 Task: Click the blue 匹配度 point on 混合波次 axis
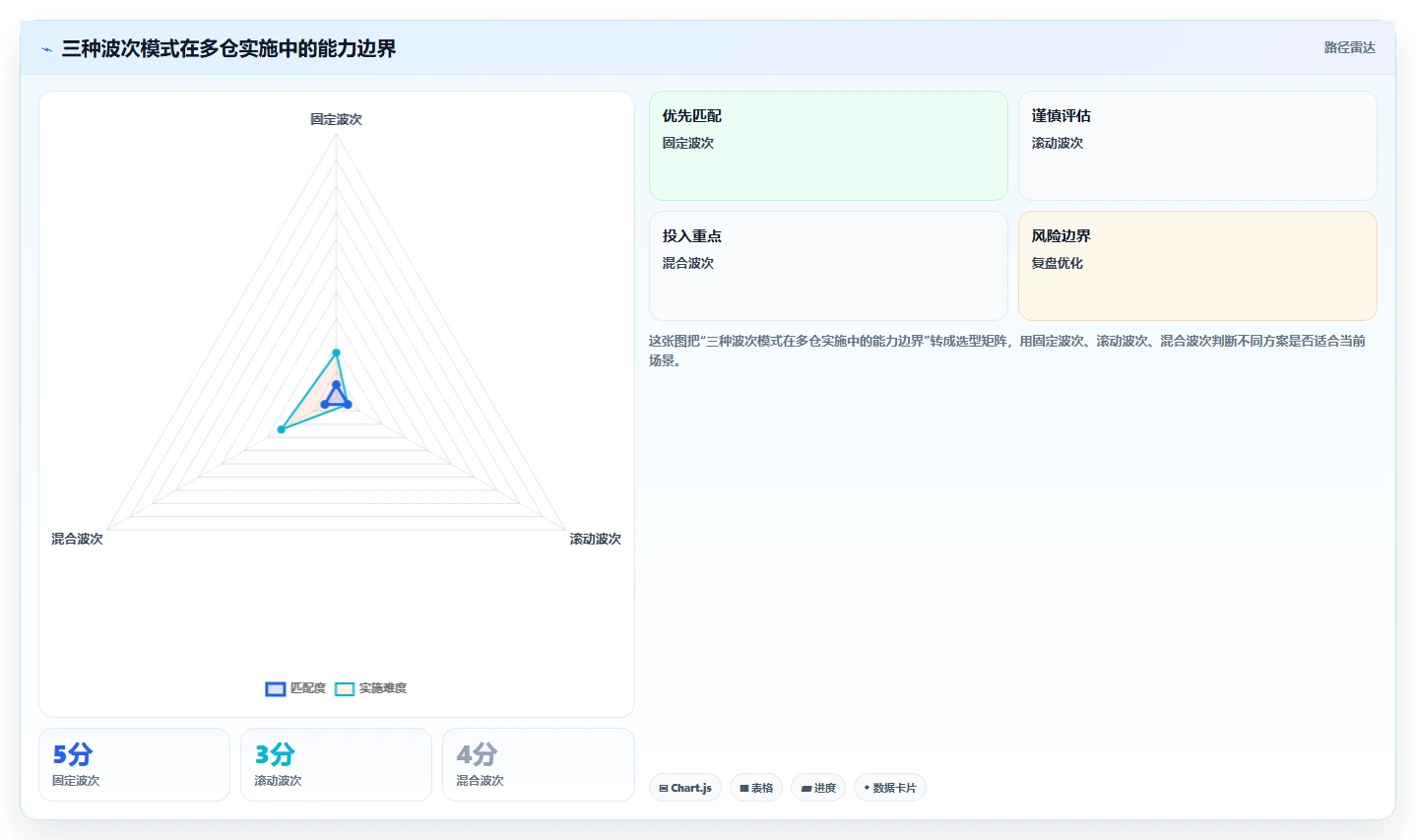click(x=325, y=405)
